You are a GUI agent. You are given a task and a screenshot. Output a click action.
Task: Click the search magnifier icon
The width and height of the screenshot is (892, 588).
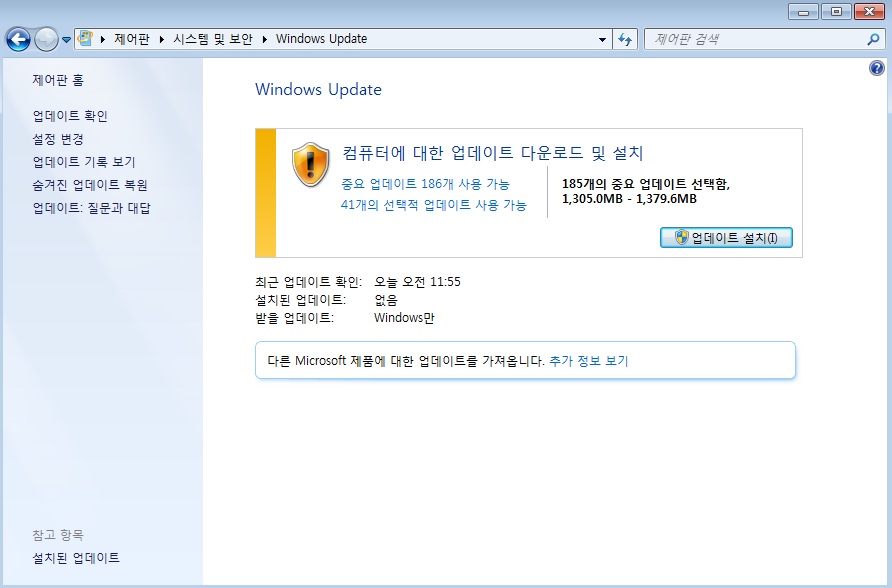[873, 39]
